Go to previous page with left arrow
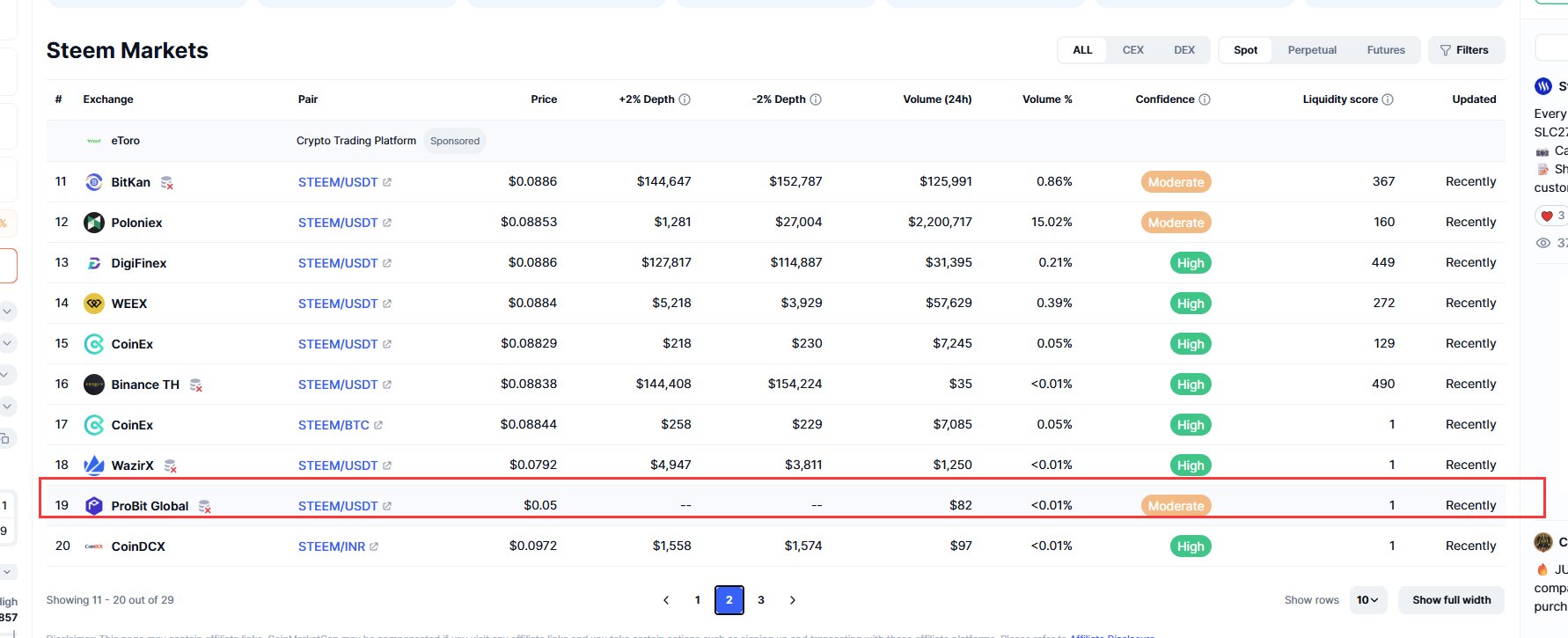The image size is (1568, 638). click(666, 600)
